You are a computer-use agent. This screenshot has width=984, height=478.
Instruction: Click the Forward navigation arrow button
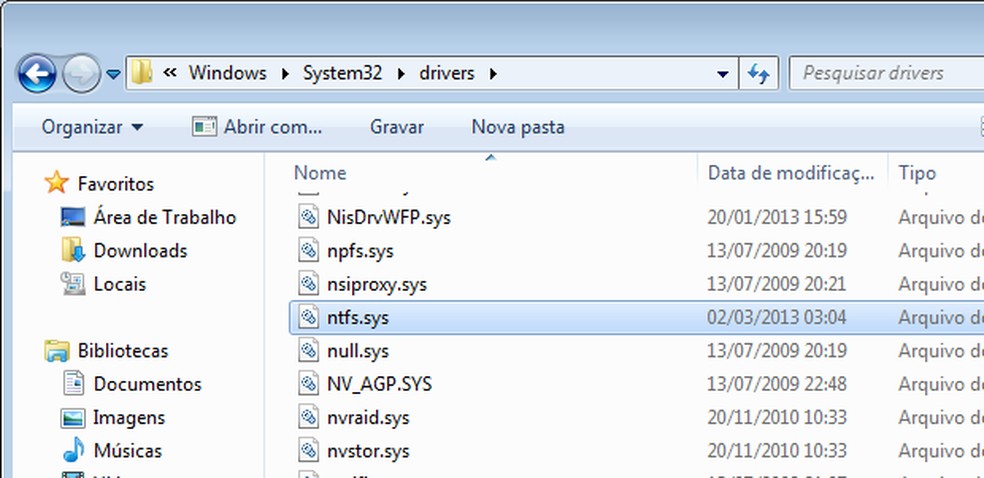[82, 74]
